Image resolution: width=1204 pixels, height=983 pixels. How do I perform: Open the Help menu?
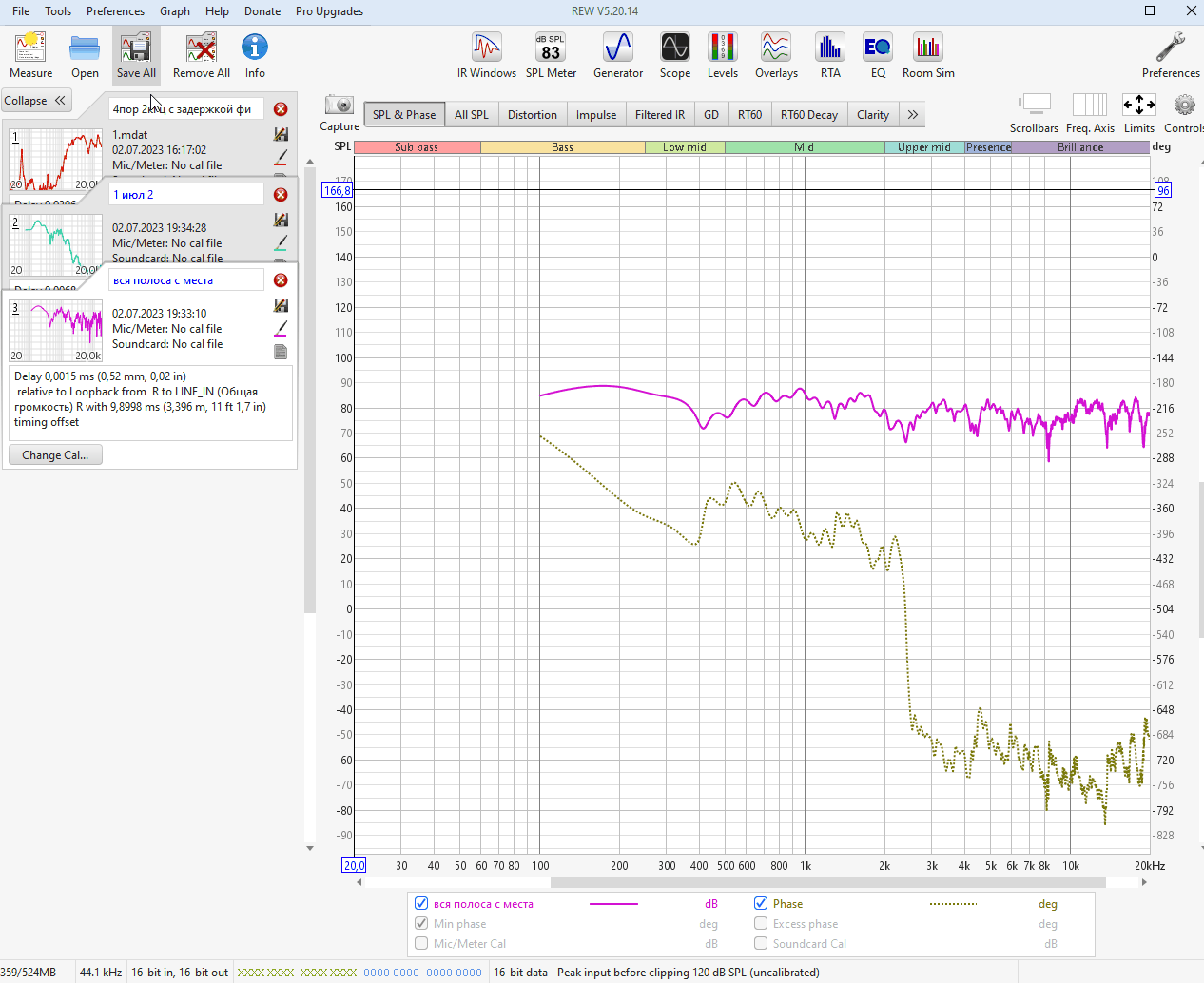217,11
